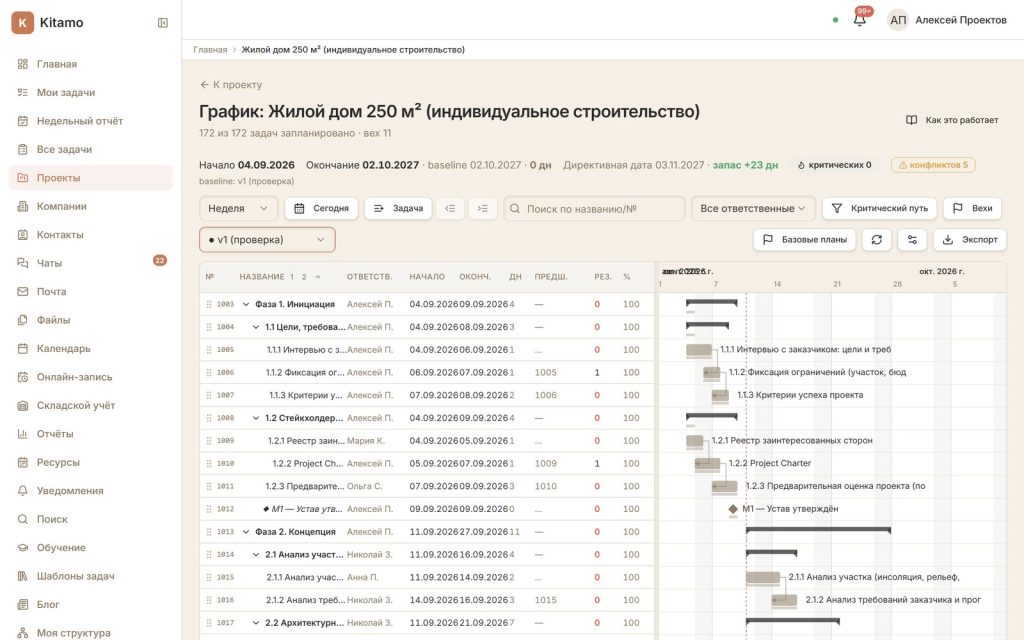
Task: Click Мария К. responsible cell
Action: pyautogui.click(x=366, y=441)
